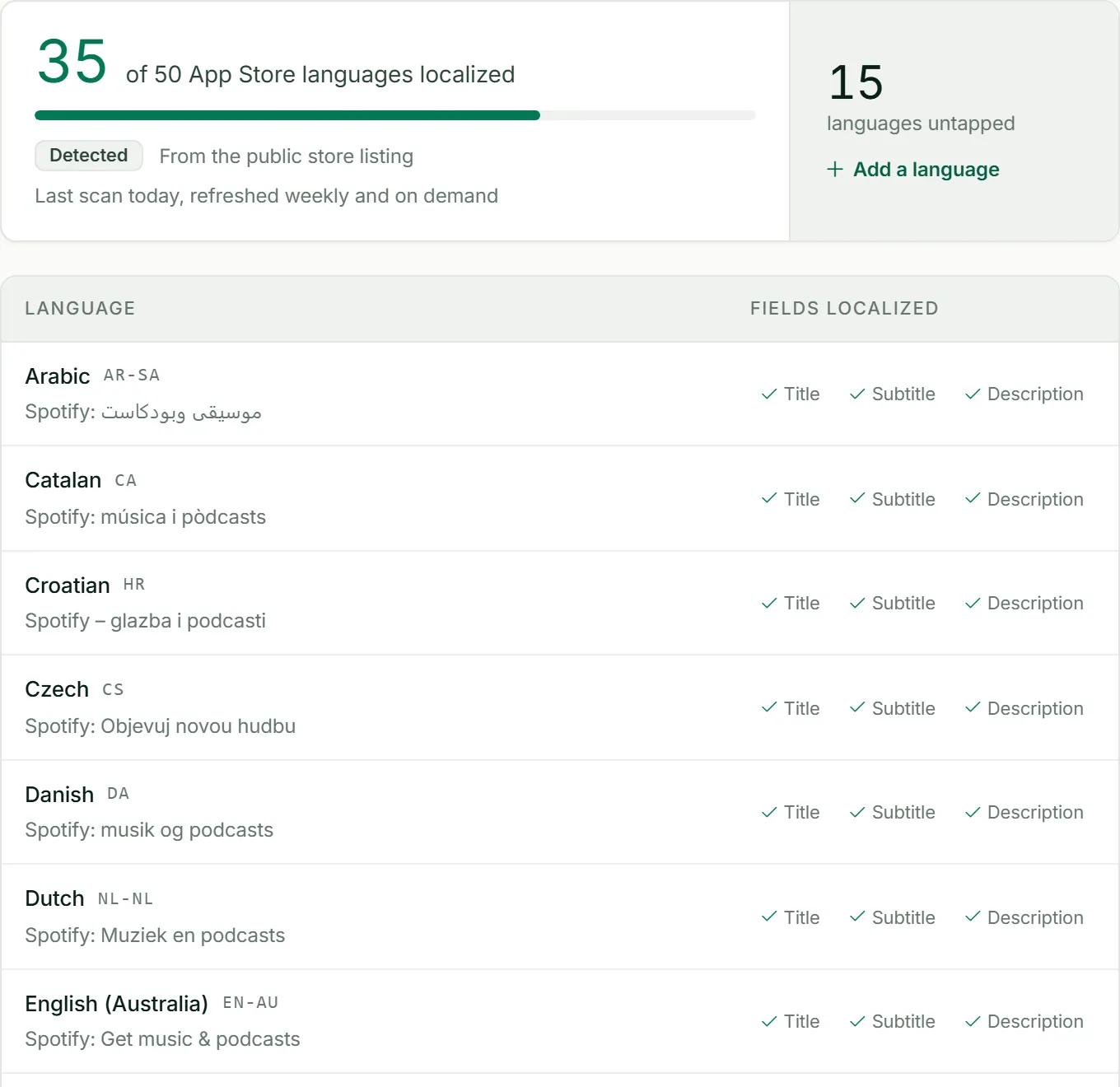Select the Czech language name

pyautogui.click(x=57, y=689)
